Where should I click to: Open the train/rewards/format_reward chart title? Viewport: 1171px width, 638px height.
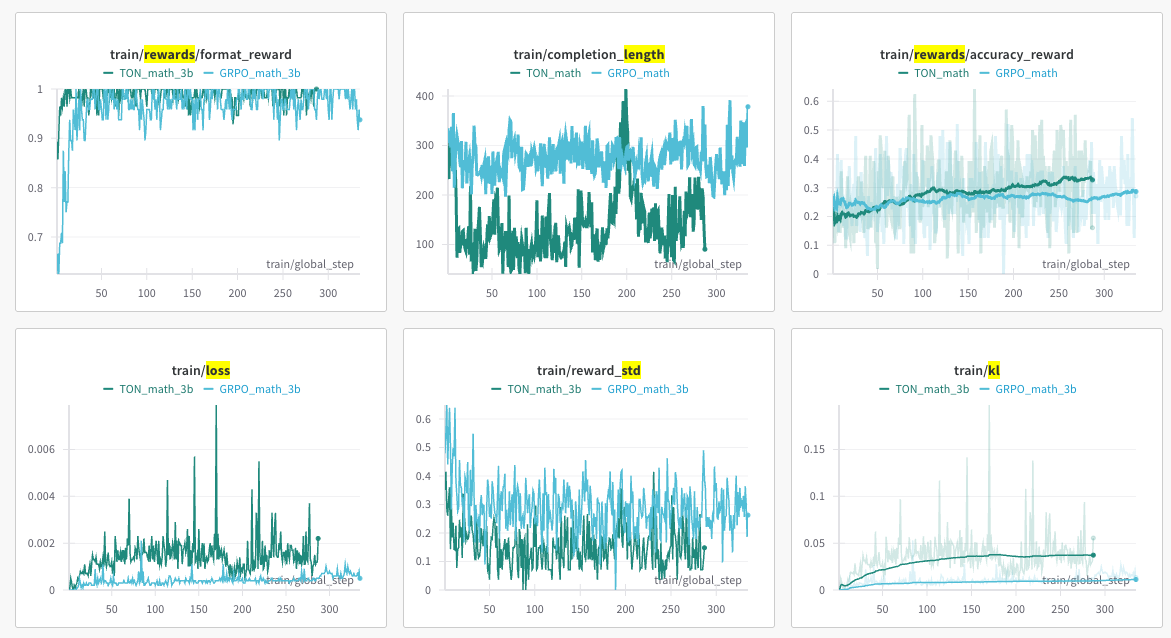point(201,55)
